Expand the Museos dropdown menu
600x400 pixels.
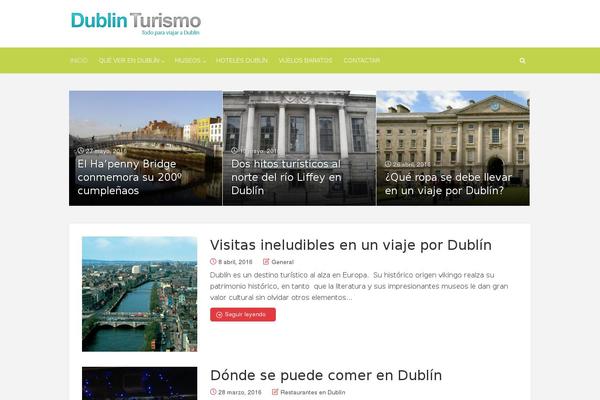190,60
